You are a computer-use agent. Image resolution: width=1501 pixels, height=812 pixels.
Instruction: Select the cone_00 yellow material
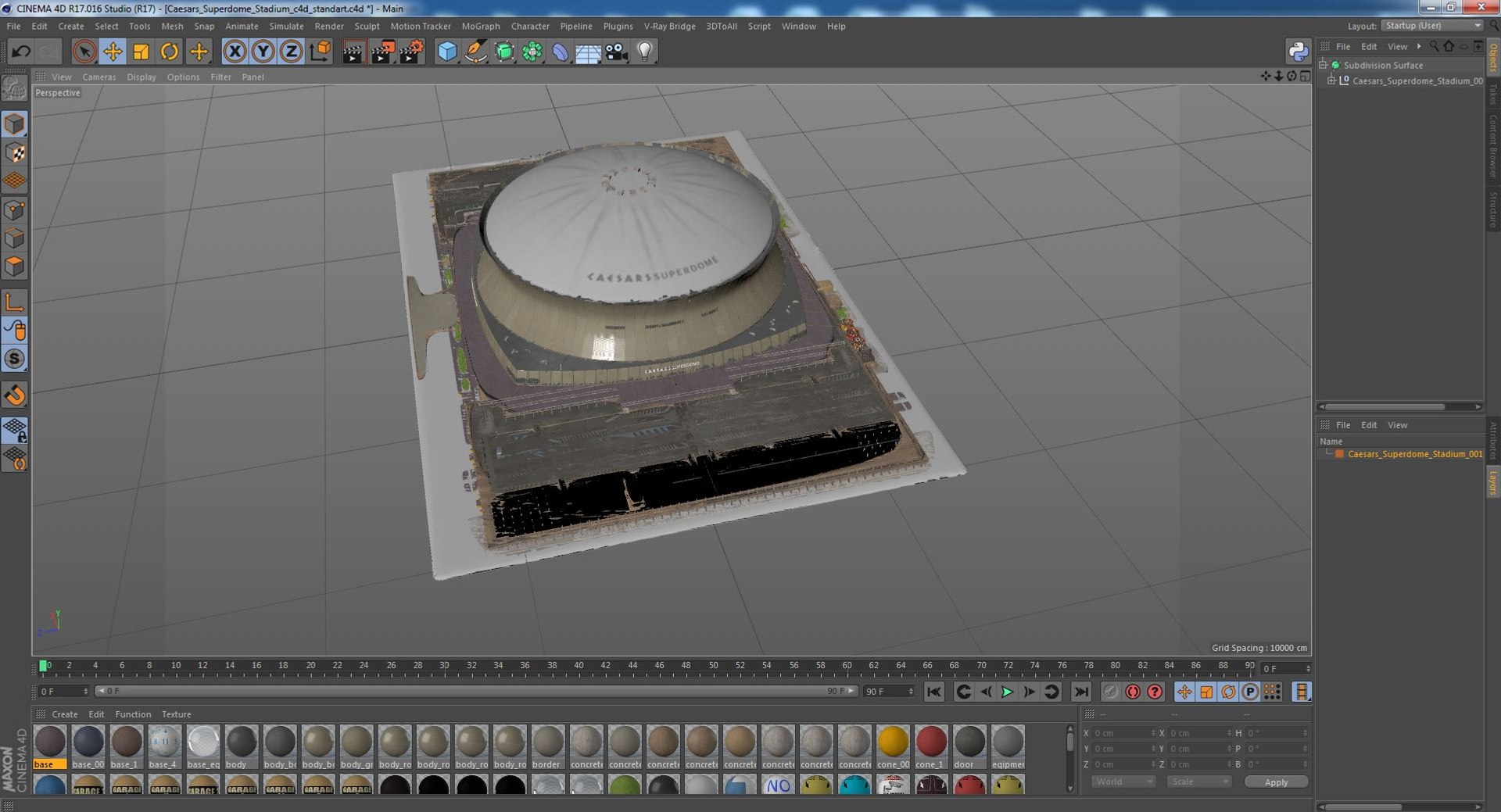click(893, 747)
